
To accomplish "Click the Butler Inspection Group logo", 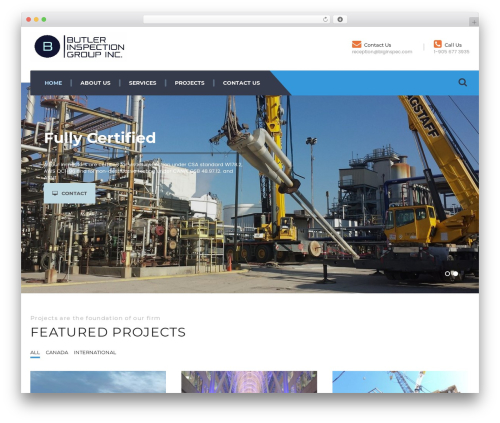I will (79, 47).
